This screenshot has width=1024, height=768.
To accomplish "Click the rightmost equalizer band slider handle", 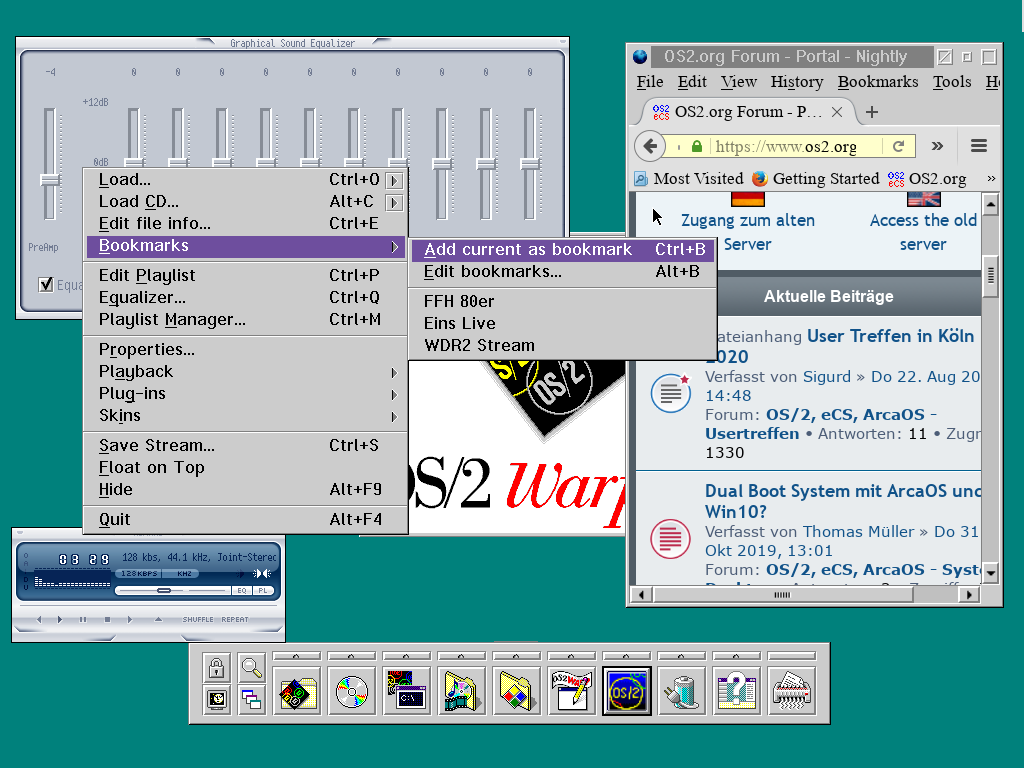I will click(530, 163).
